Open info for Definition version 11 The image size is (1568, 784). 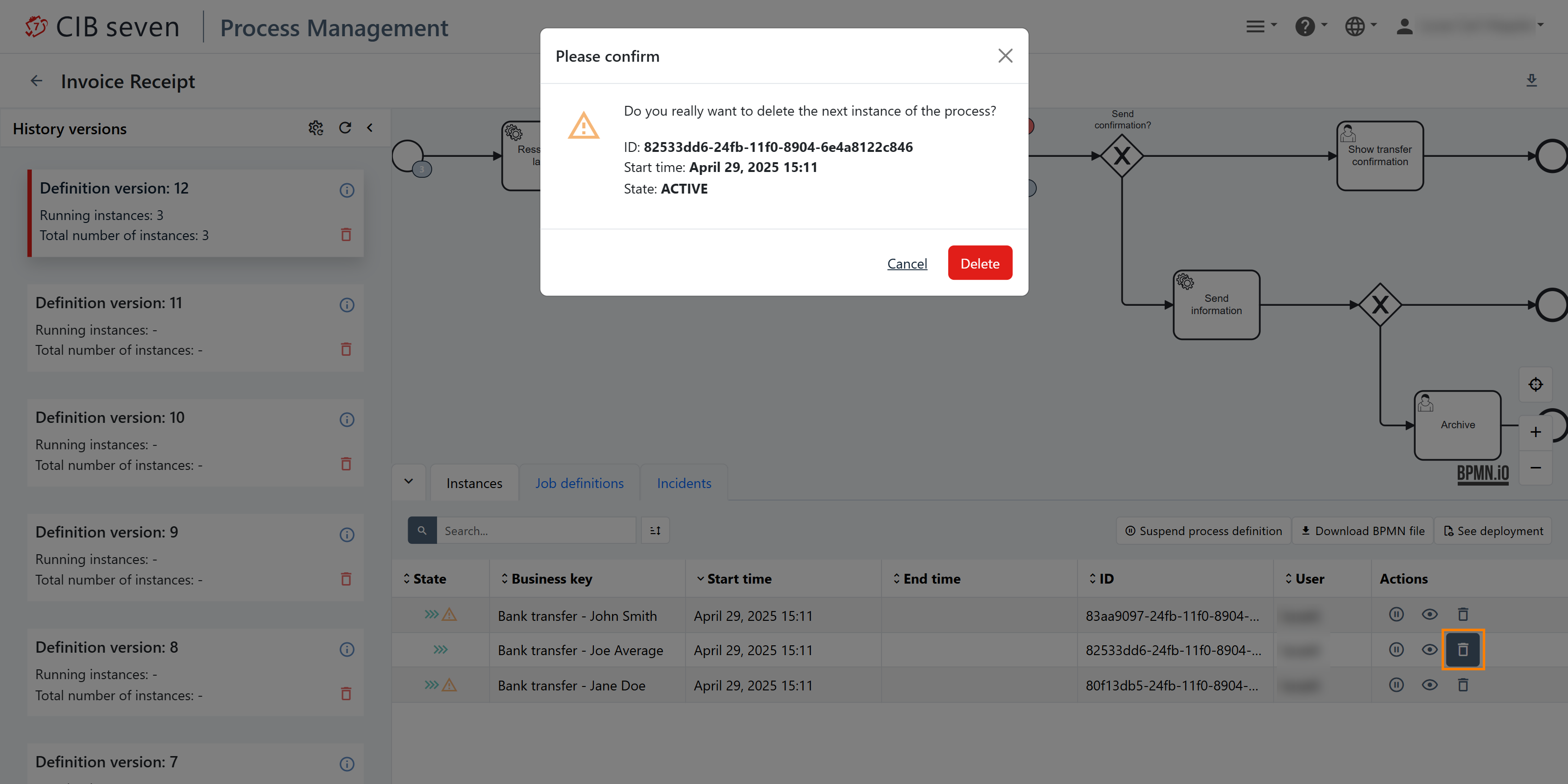point(346,305)
